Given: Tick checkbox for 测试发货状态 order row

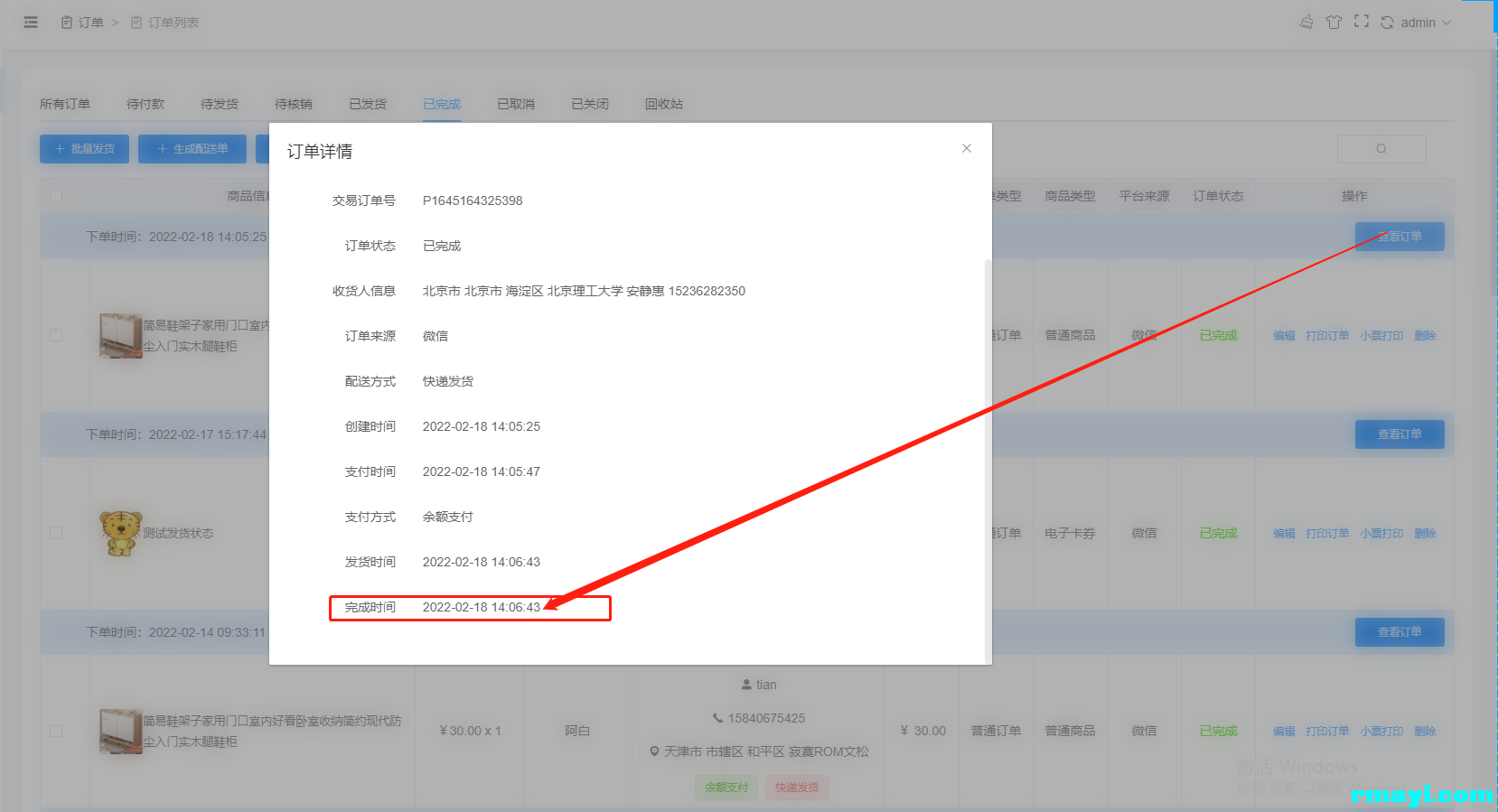Looking at the screenshot, I should (56, 533).
